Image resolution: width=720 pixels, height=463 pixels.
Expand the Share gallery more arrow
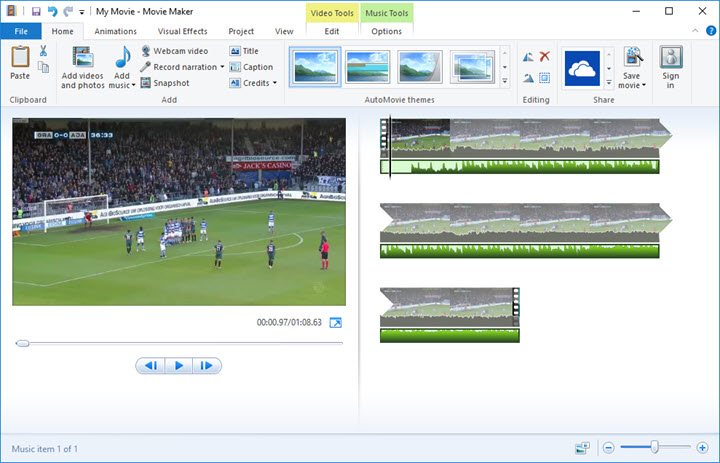(609, 82)
